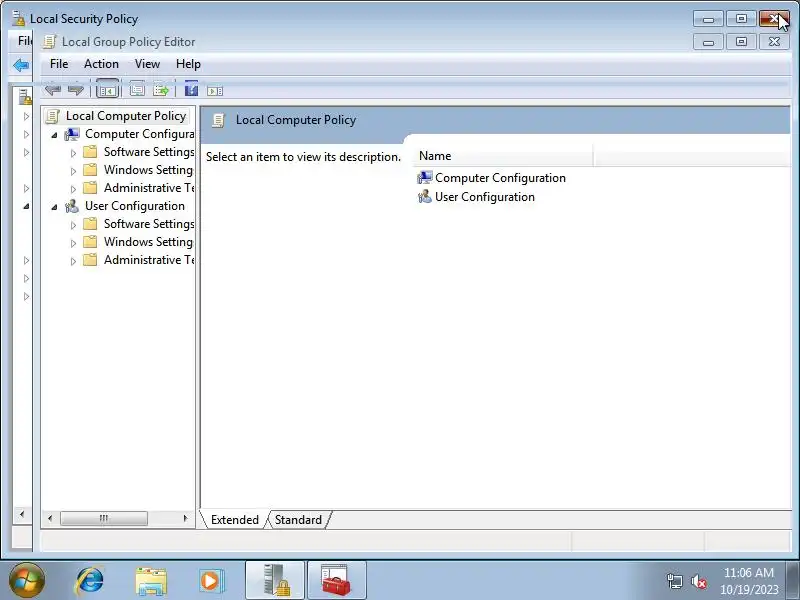The image size is (800, 600).
Task: Collapse the expanded node in Local Security Policy tree
Action: click(26, 206)
